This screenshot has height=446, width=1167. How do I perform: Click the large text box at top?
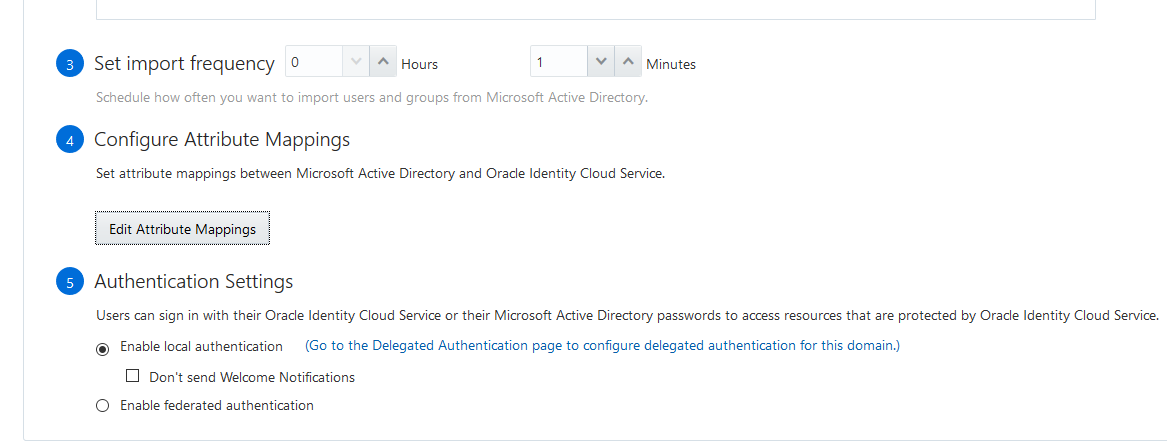tap(595, 9)
